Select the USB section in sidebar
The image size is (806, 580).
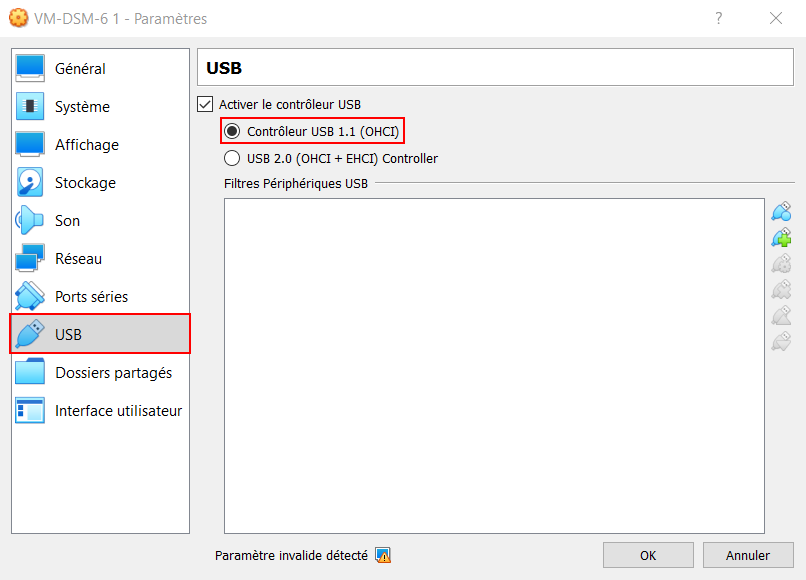[100, 335]
